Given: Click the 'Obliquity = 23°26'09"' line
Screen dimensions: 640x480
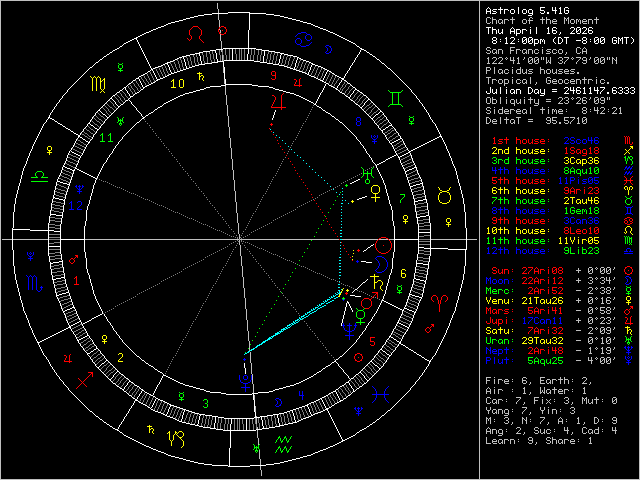Looking at the screenshot, I should (548, 101).
